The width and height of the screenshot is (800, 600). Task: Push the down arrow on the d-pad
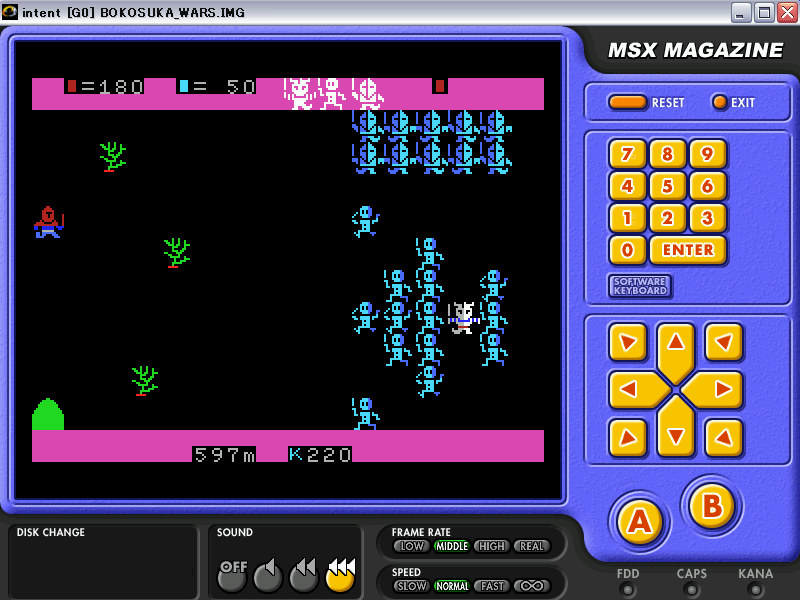point(676,431)
